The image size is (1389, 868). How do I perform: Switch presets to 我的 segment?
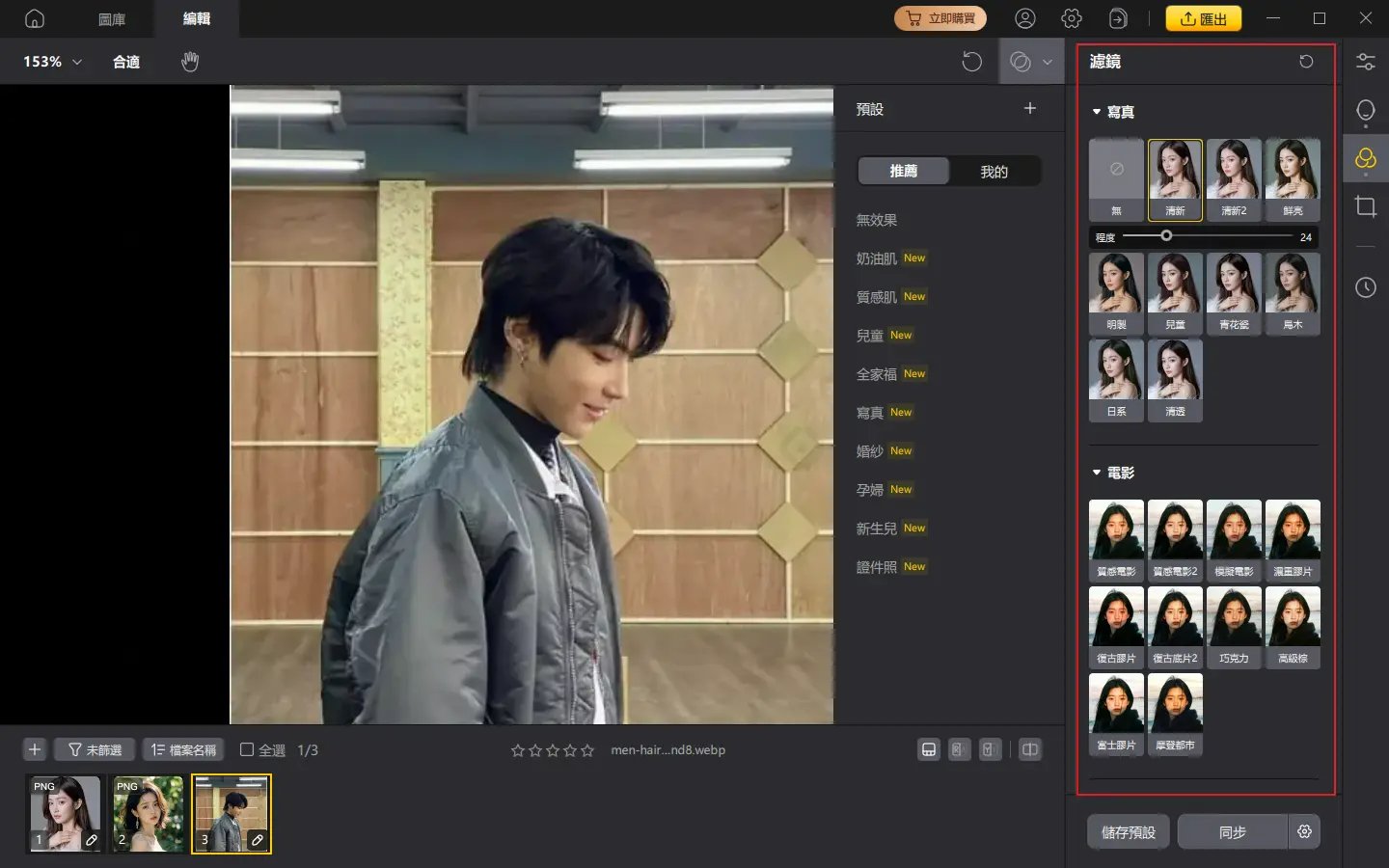994,172
